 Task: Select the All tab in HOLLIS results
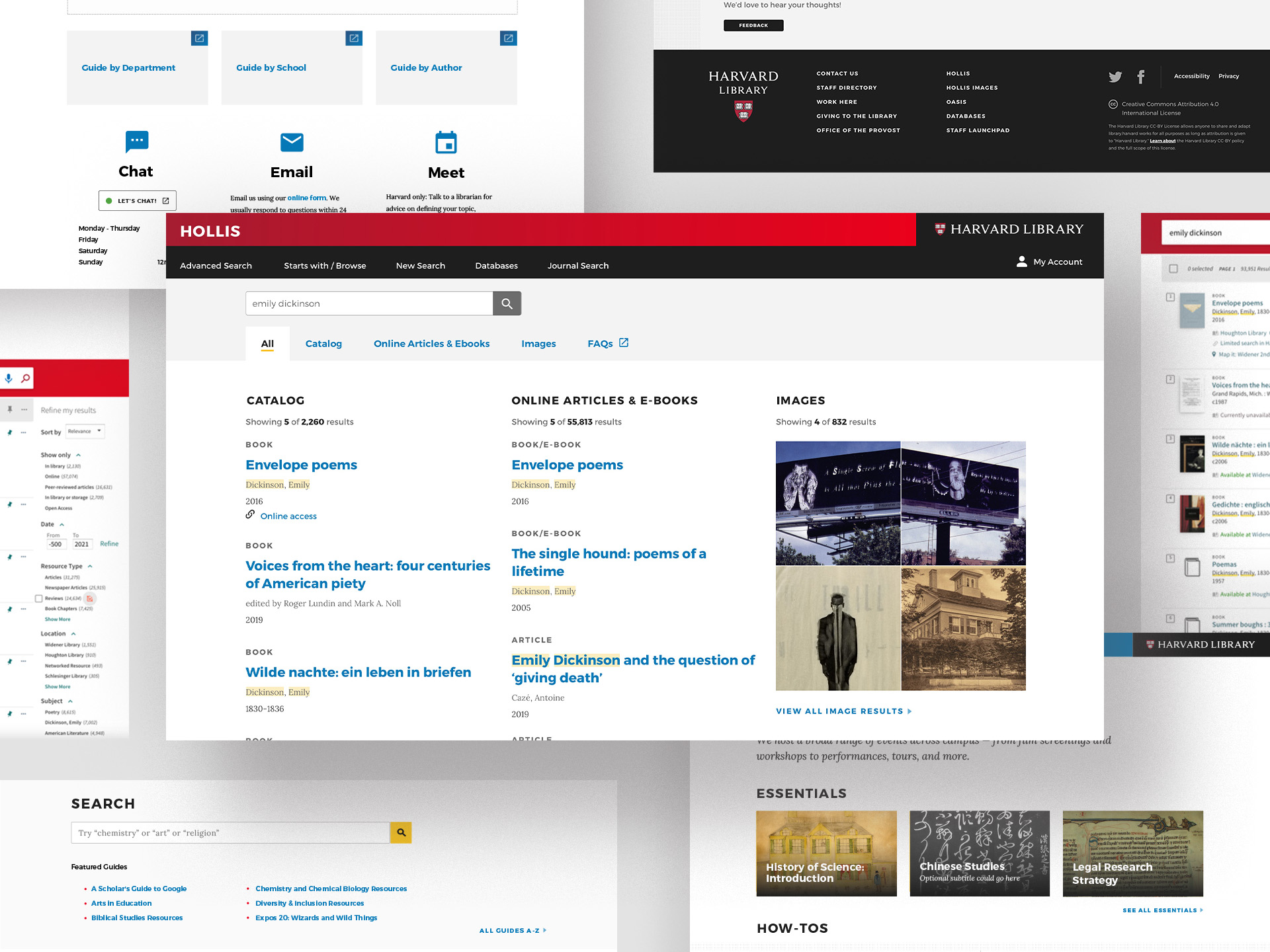pyautogui.click(x=267, y=344)
